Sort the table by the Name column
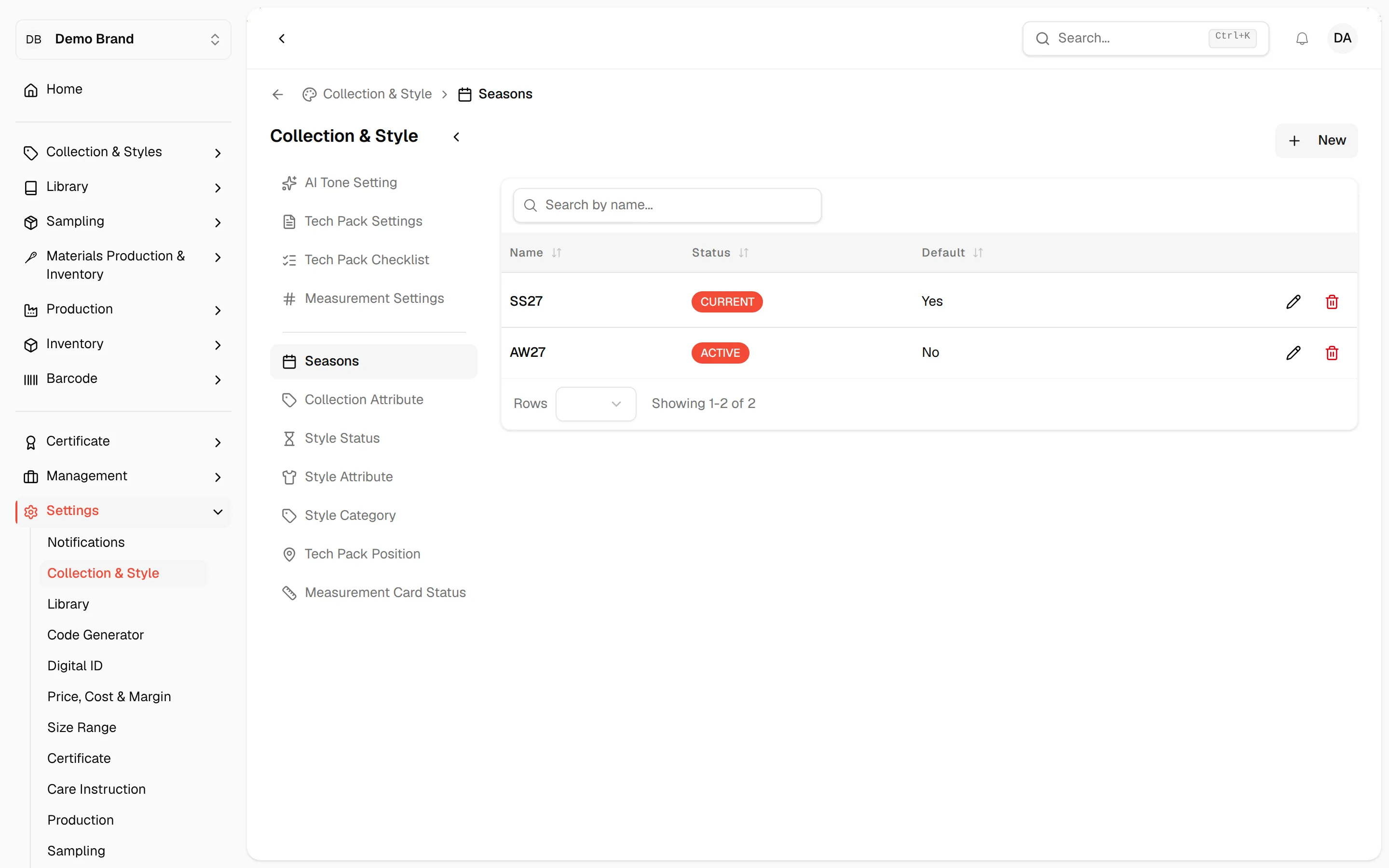Viewport: 1389px width, 868px height. coord(535,253)
